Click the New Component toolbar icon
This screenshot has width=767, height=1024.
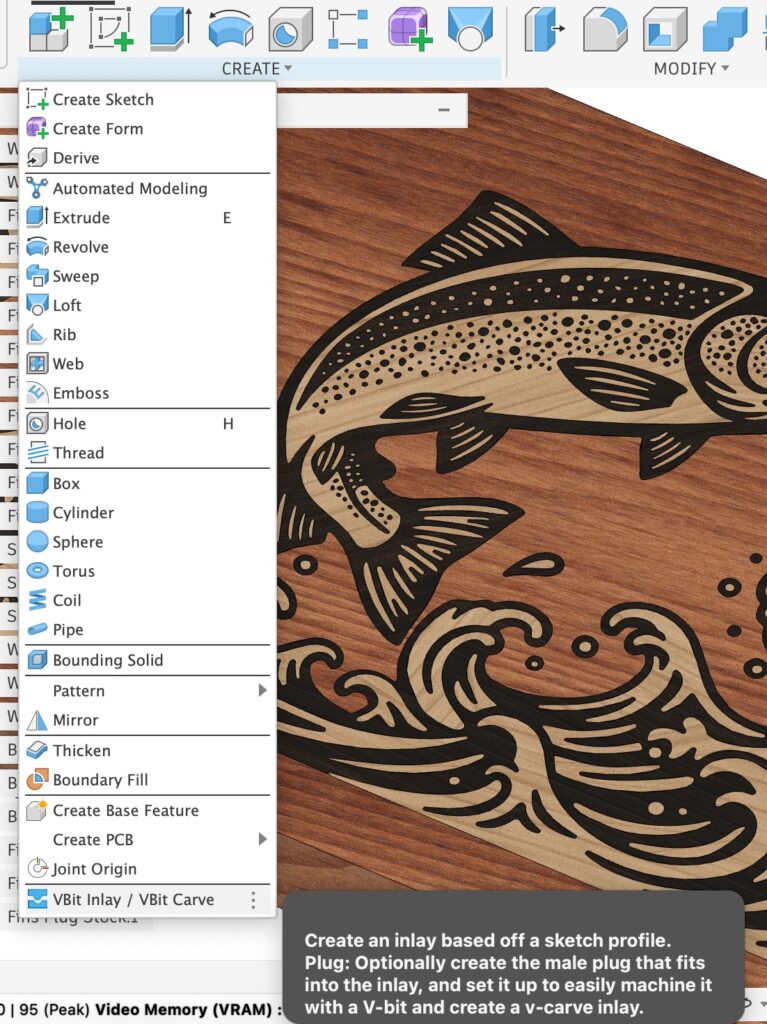point(50,28)
